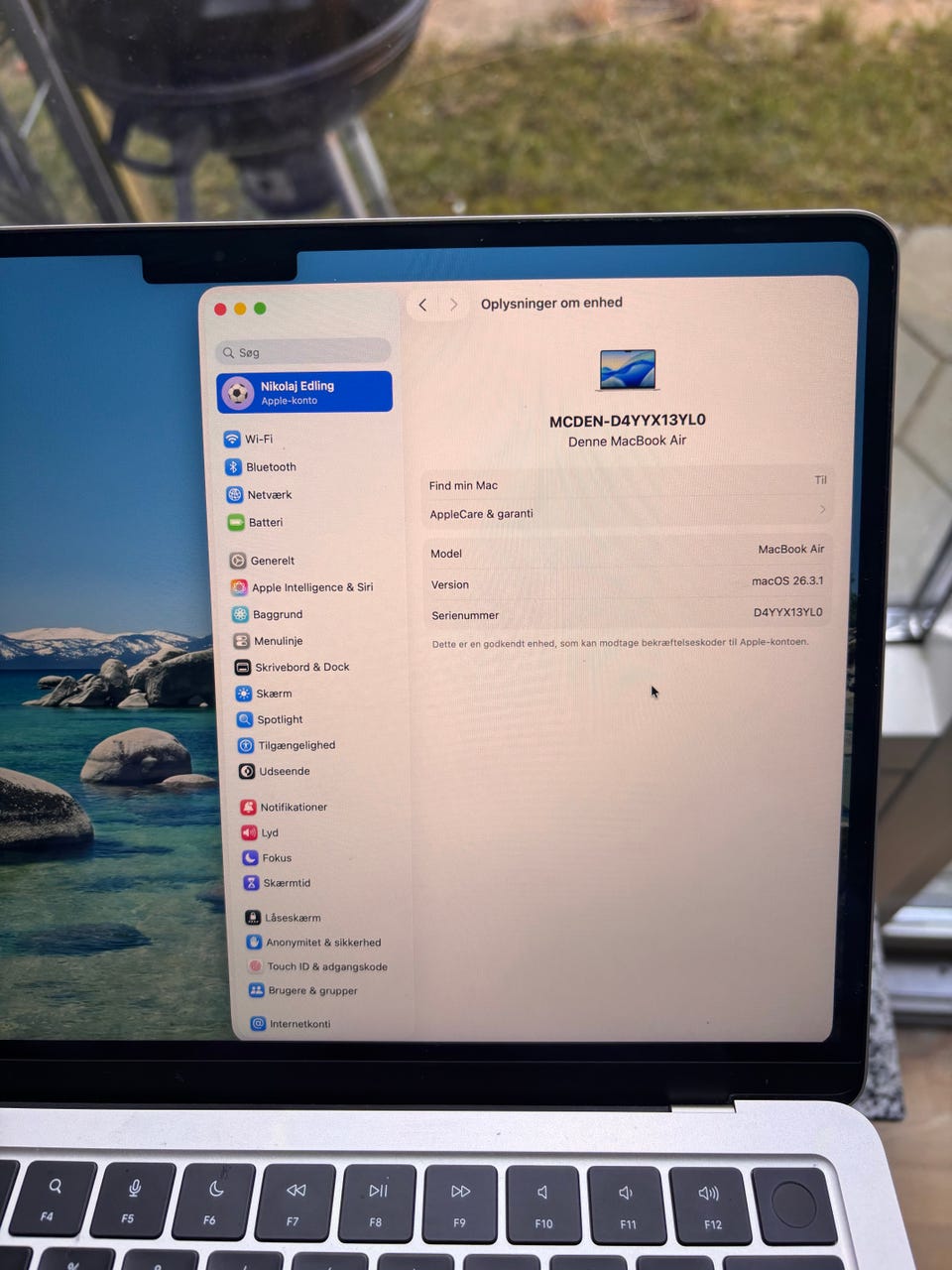Click the Internetkonti label in sidebar
The height and width of the screenshot is (1270, 952).
300,1023
